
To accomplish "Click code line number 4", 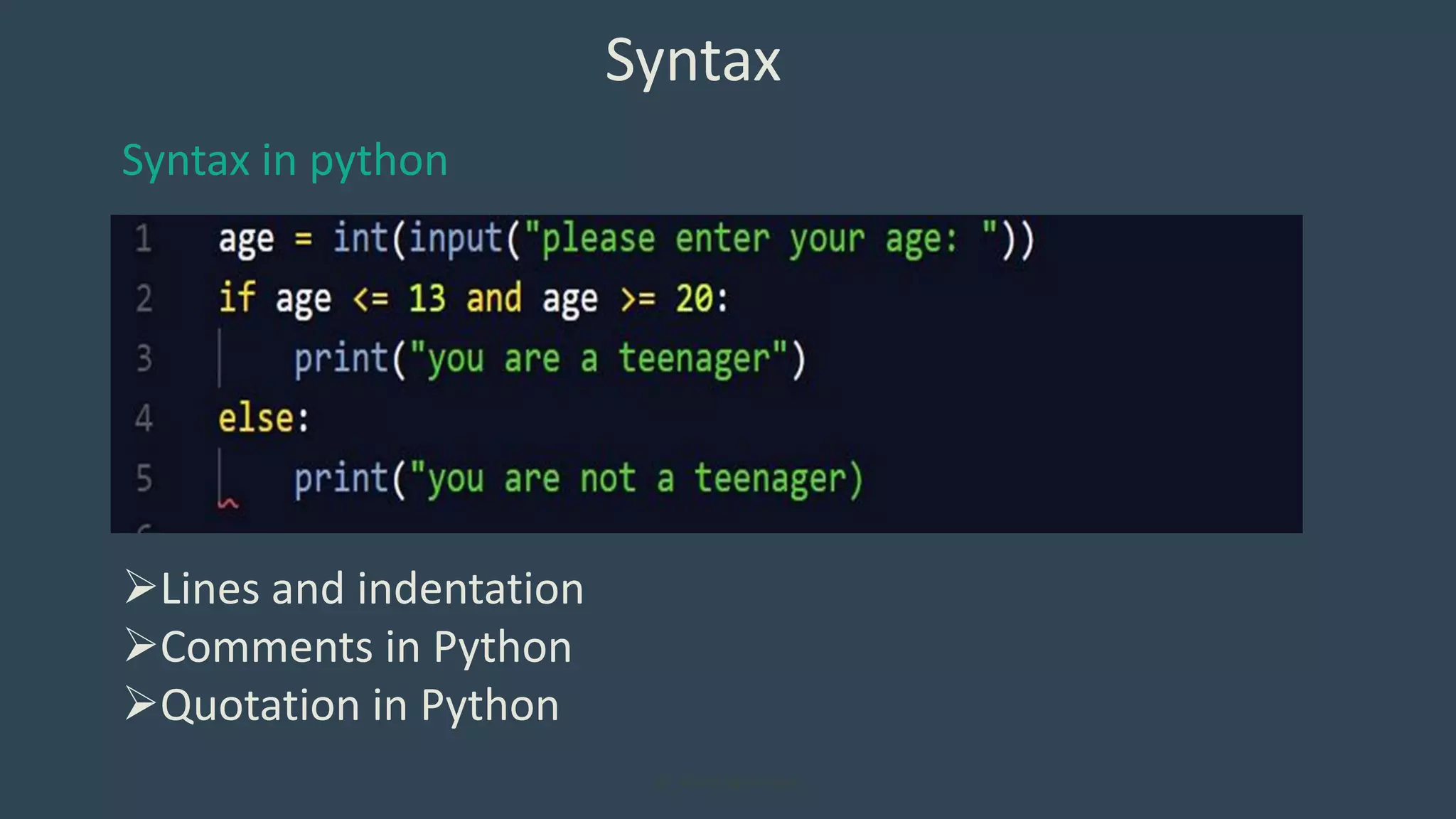I will point(144,417).
